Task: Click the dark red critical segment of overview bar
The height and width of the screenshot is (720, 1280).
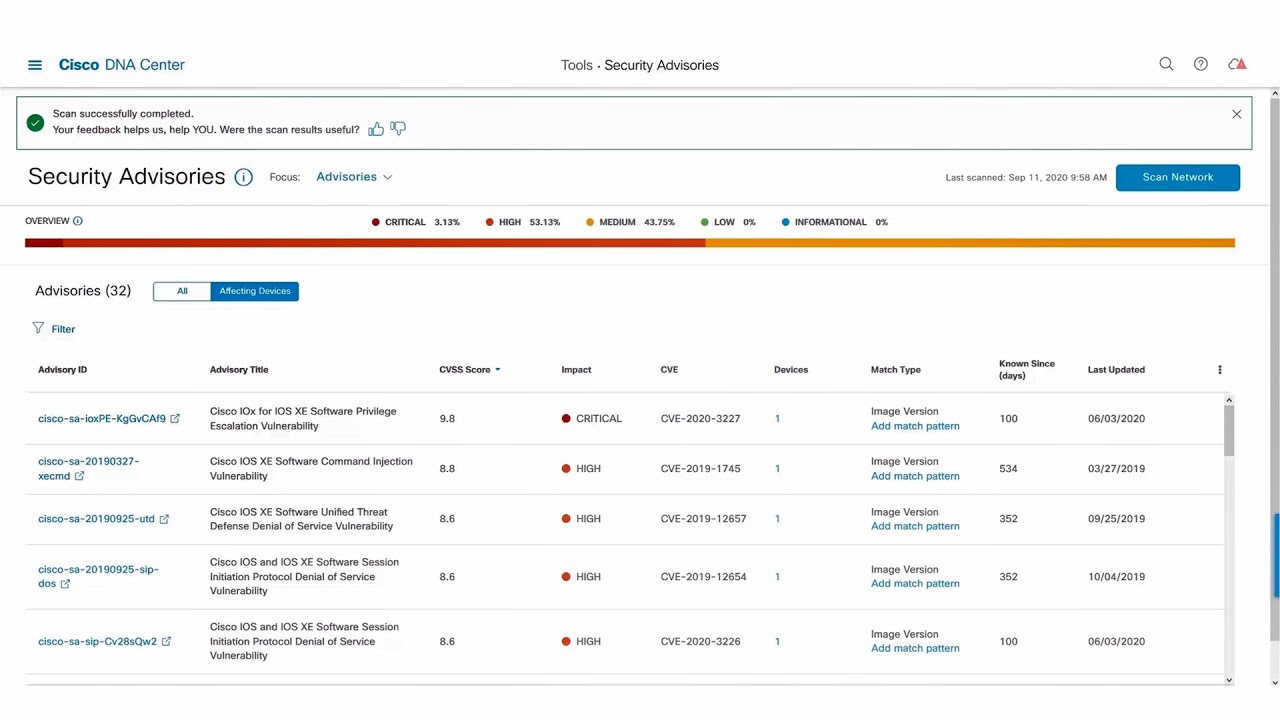Action: pyautogui.click(x=44, y=243)
